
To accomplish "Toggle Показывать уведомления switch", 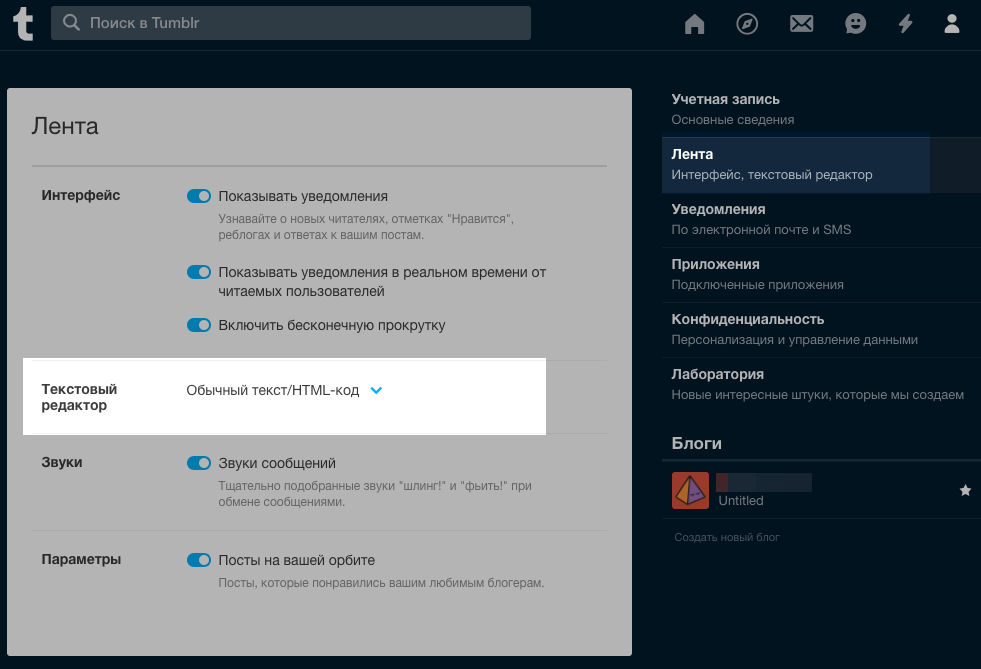I will pos(199,196).
